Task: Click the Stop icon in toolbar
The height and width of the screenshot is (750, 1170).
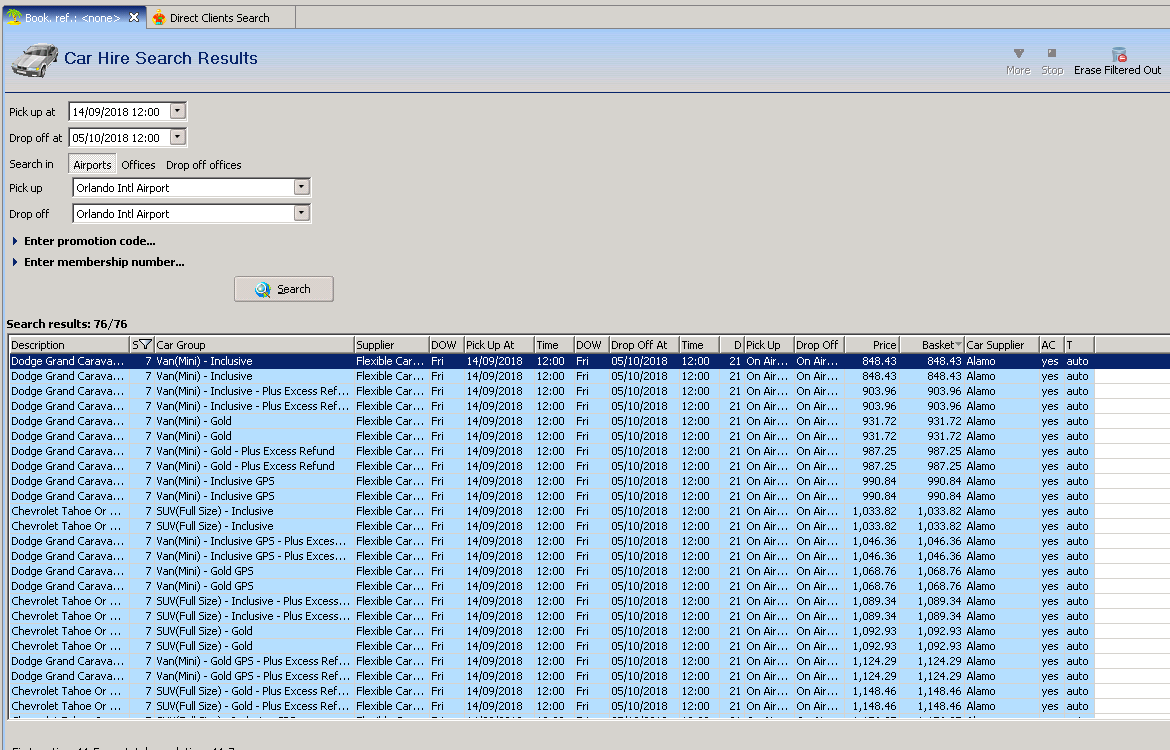Action: point(1052,54)
